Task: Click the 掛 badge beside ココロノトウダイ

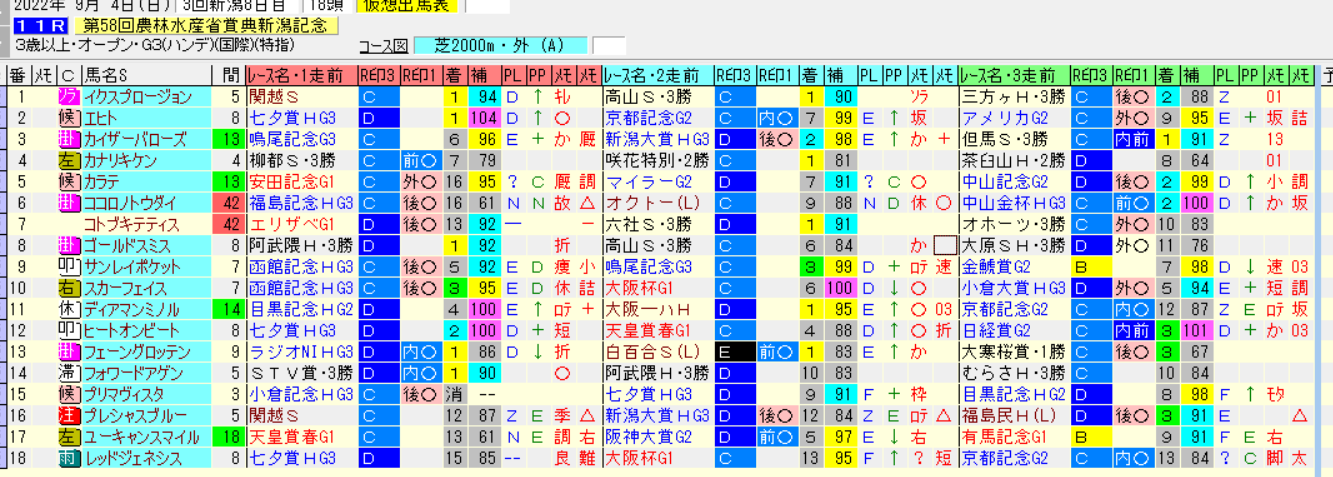Action: click(69, 203)
